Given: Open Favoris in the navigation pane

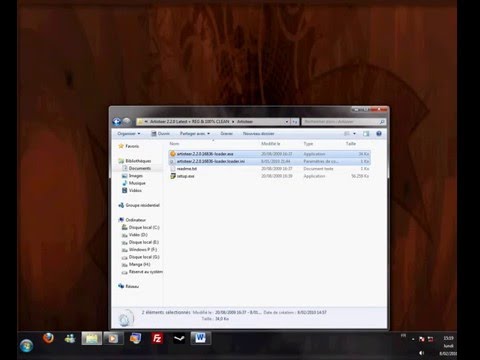Looking at the screenshot, I should click(132, 146).
